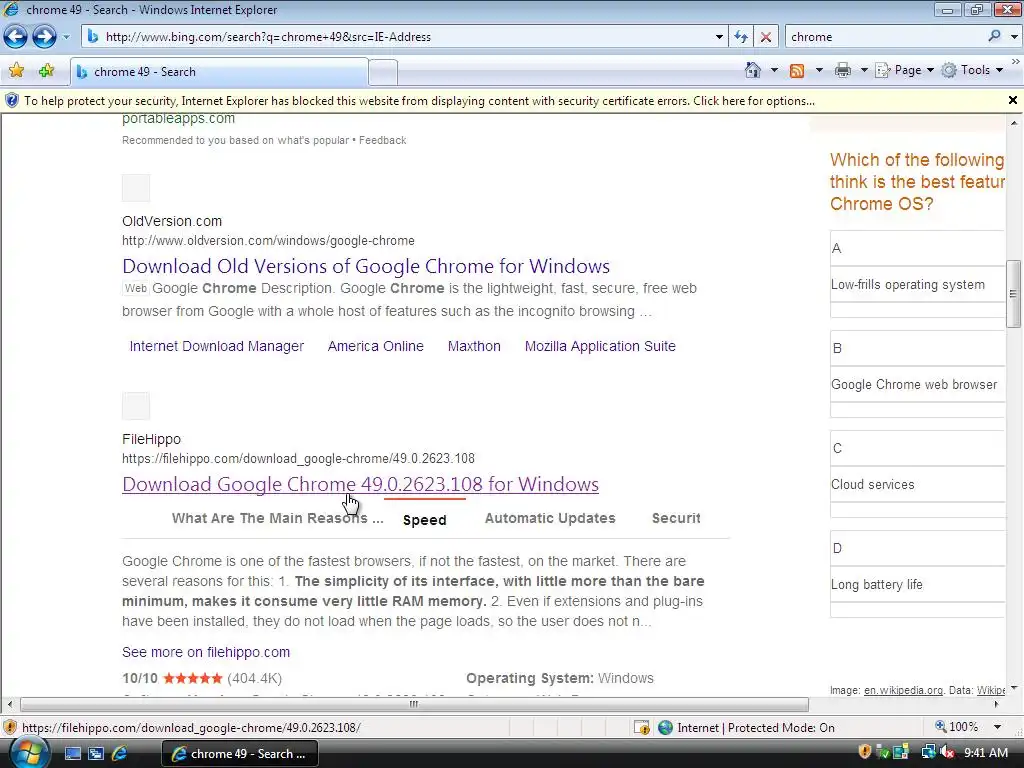Click the security information bar message
Image resolution: width=1024 pixels, height=768 pixels.
point(419,101)
